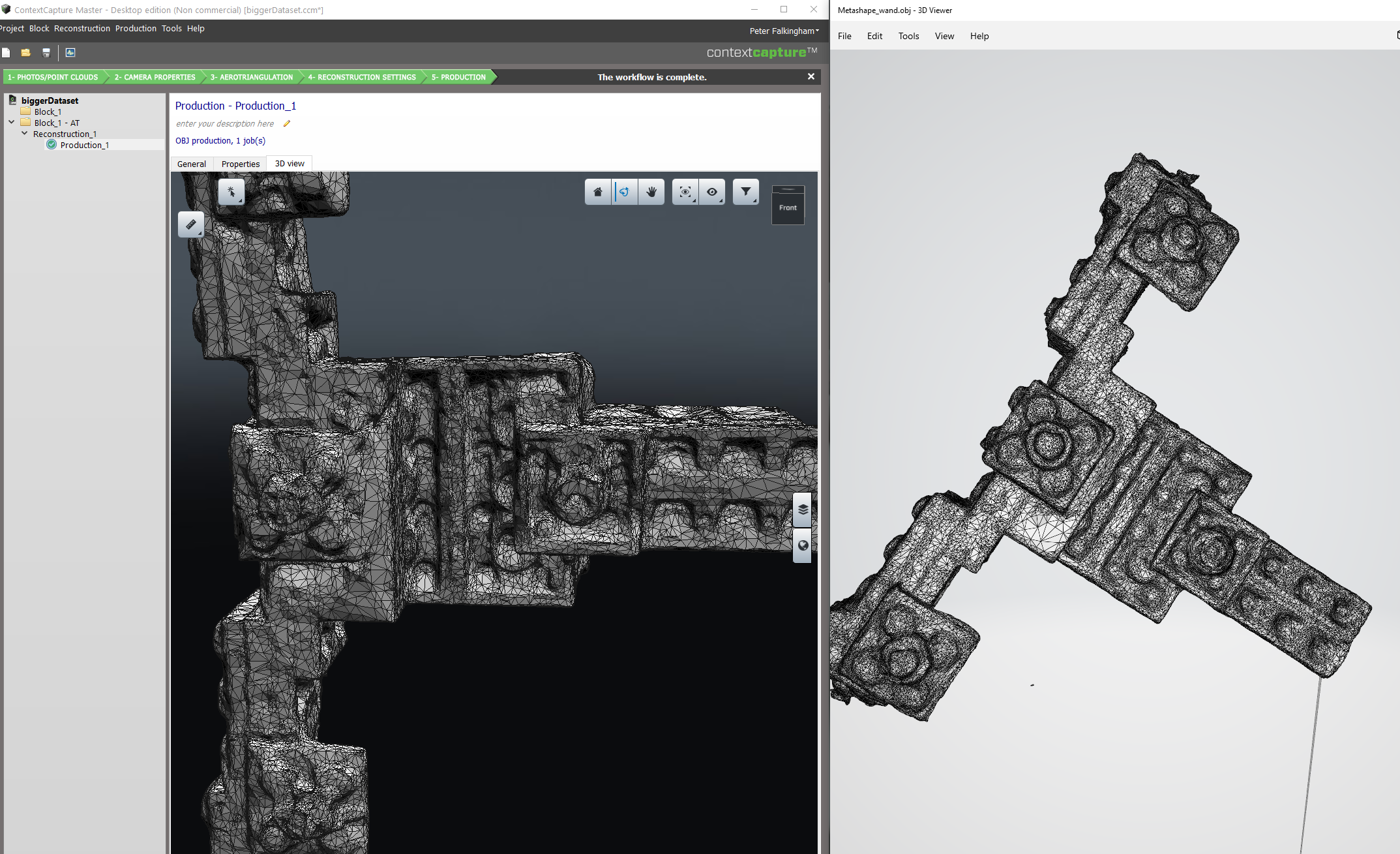This screenshot has height=854, width=1400.
Task: Click the home view icon in 3D view
Action: point(597,192)
